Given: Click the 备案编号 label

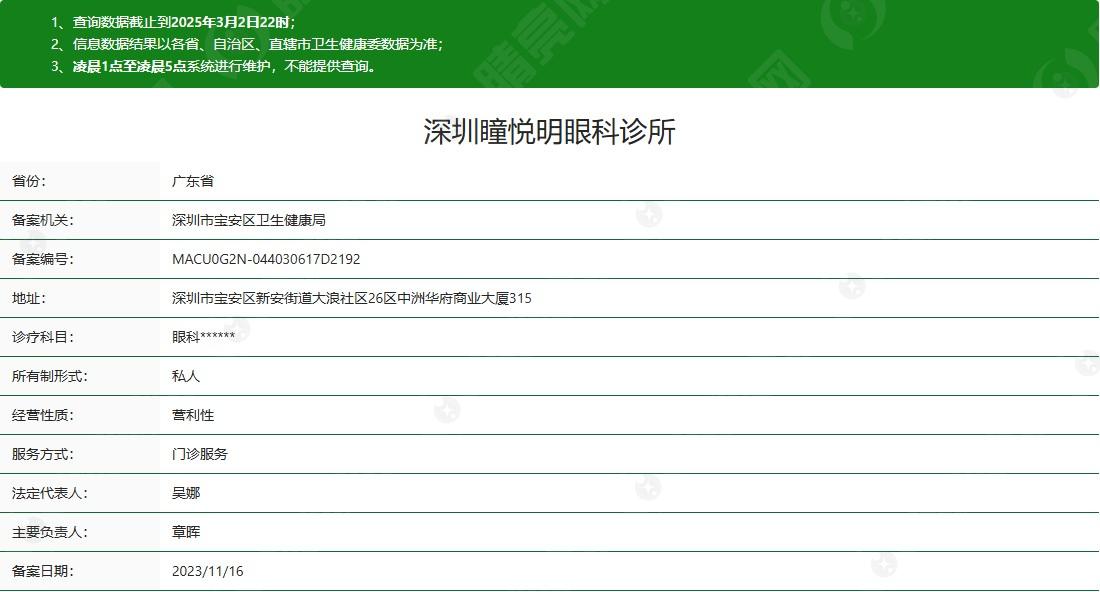Looking at the screenshot, I should point(43,260).
